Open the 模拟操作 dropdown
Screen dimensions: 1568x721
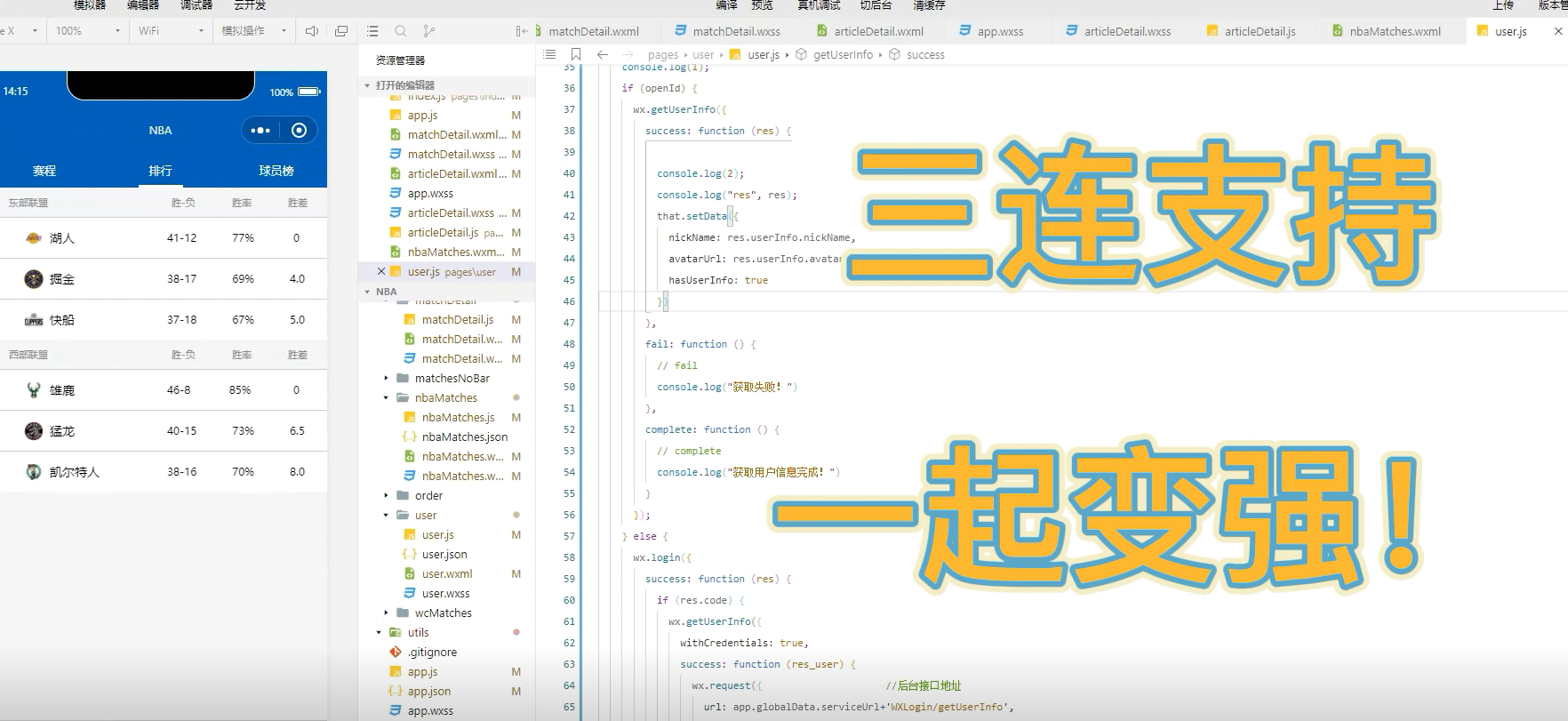[x=253, y=31]
